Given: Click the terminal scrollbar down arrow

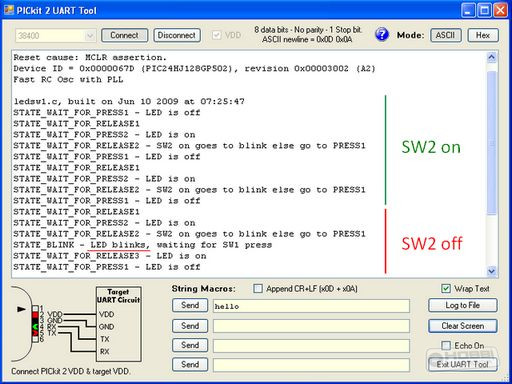Looking at the screenshot, I should 491,271.
